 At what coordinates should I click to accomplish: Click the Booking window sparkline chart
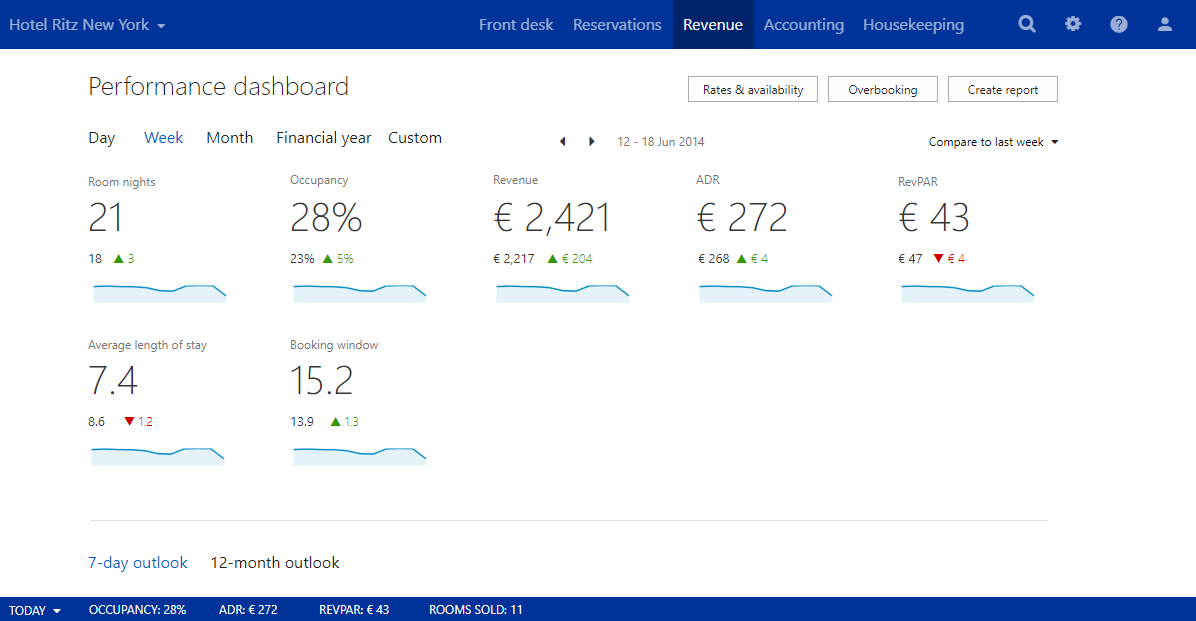coord(359,456)
